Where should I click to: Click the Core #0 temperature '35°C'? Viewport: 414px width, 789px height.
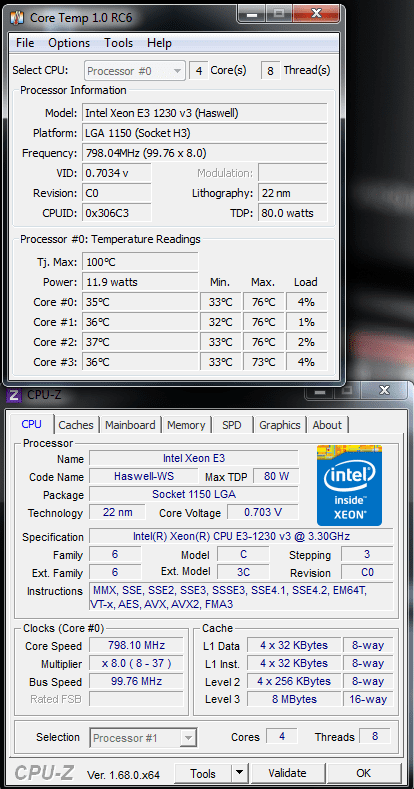(x=140, y=302)
